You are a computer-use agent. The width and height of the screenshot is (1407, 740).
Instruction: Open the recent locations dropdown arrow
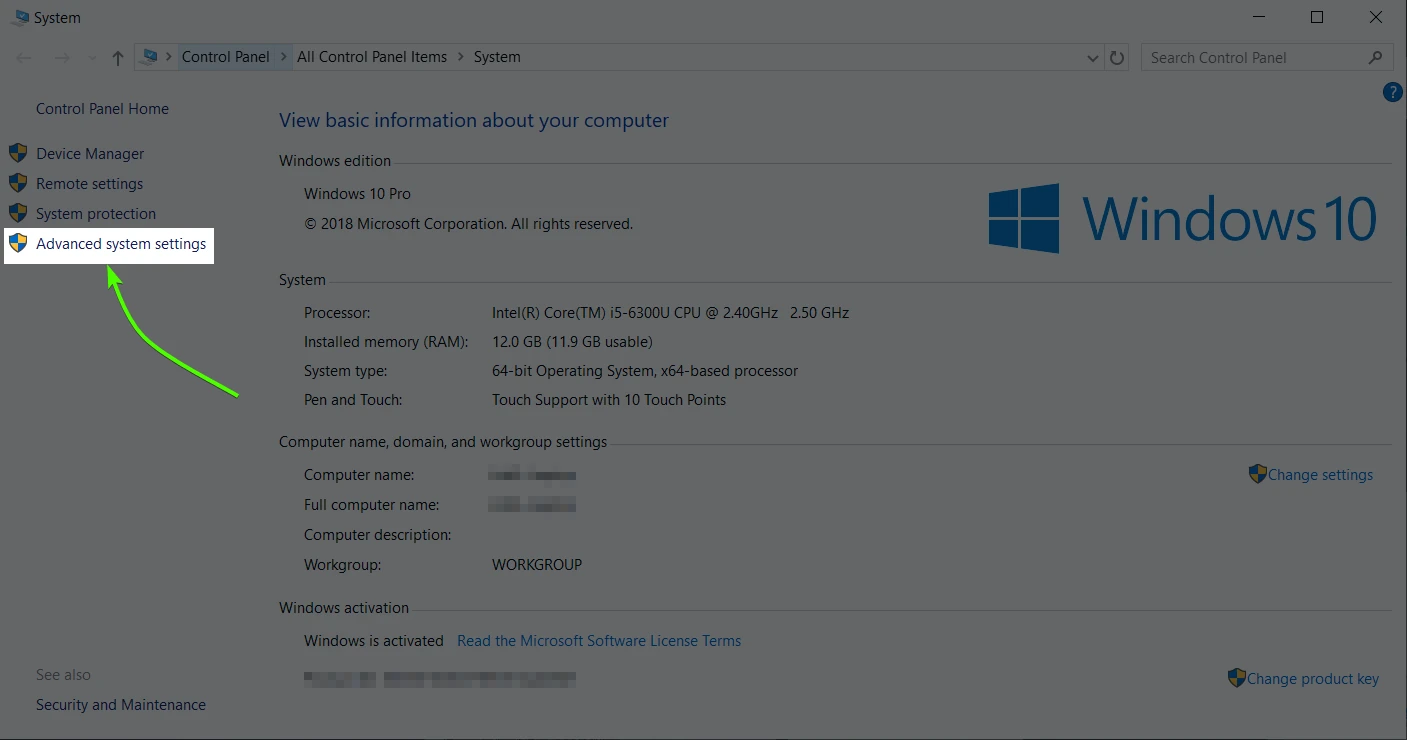92,58
